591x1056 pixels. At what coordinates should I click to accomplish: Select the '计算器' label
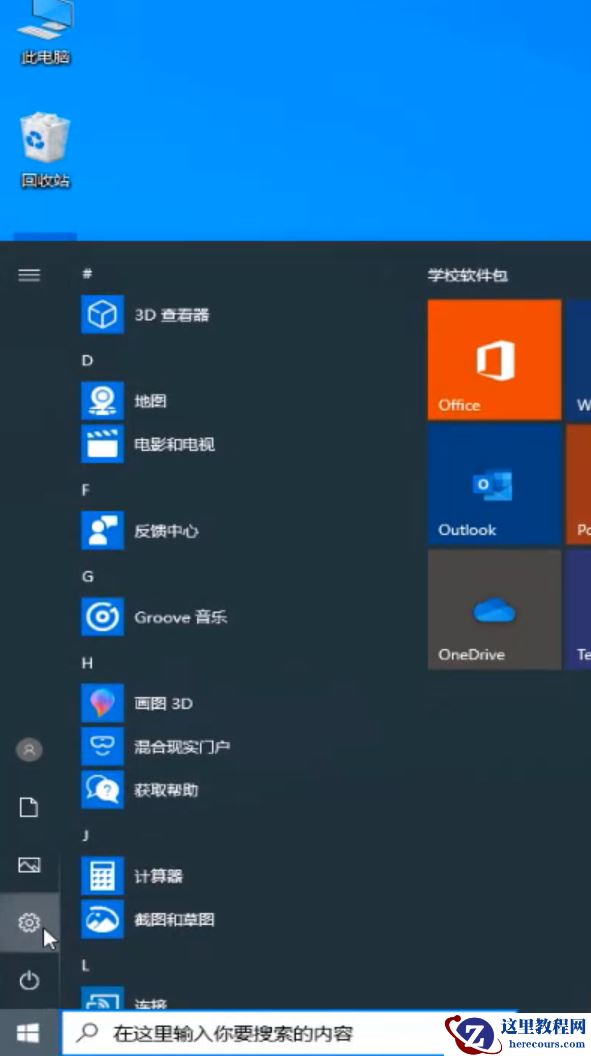pyautogui.click(x=158, y=876)
